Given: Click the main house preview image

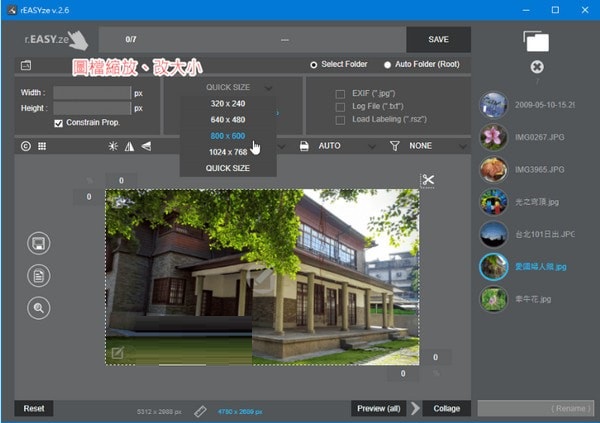Looking at the screenshot, I should (x=262, y=277).
